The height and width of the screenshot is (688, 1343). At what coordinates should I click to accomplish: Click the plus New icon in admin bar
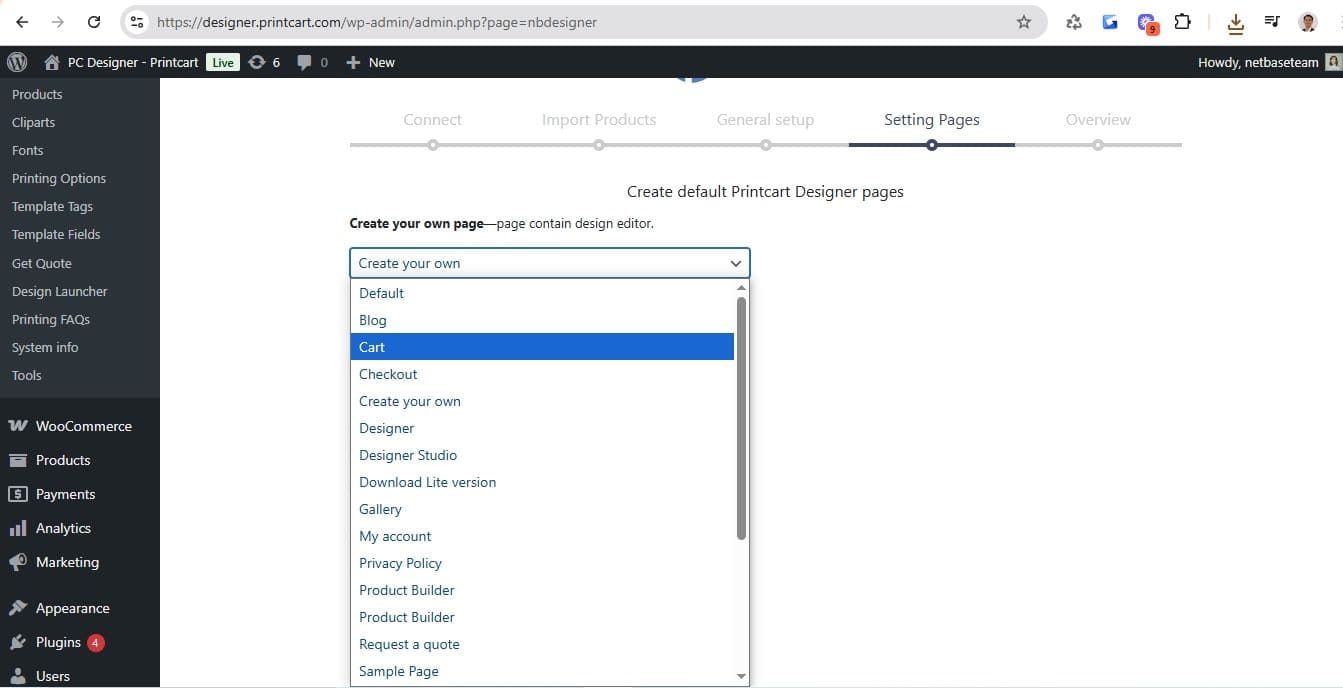pos(353,62)
